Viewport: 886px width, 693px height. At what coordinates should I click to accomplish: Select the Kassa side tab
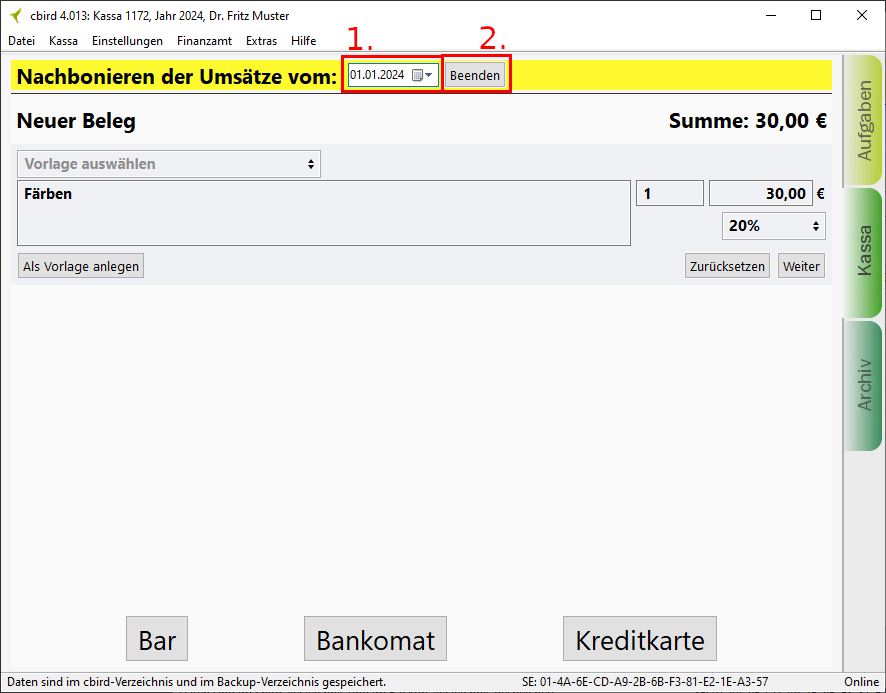point(864,252)
